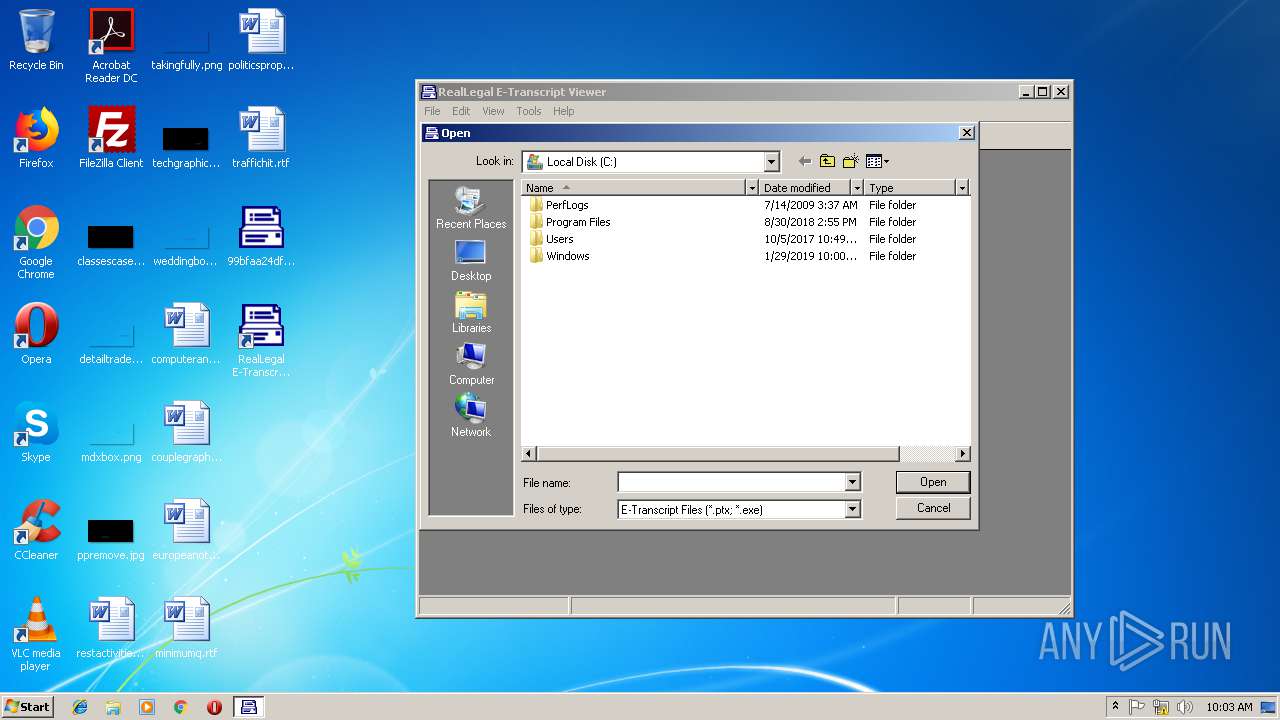Open the Help menu
Screen dimensions: 1280x720
564,111
